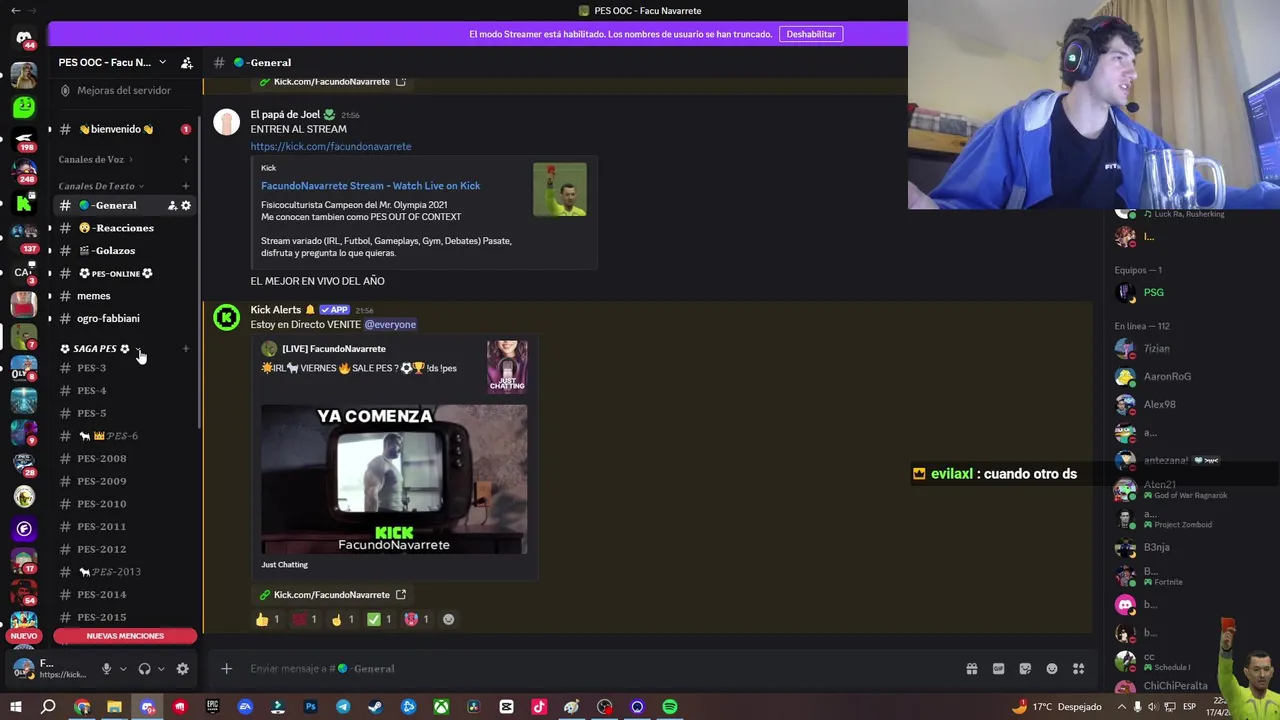The width and height of the screenshot is (1280, 720).
Task: Open Epic Games launcher from taskbar
Action: pos(212,707)
